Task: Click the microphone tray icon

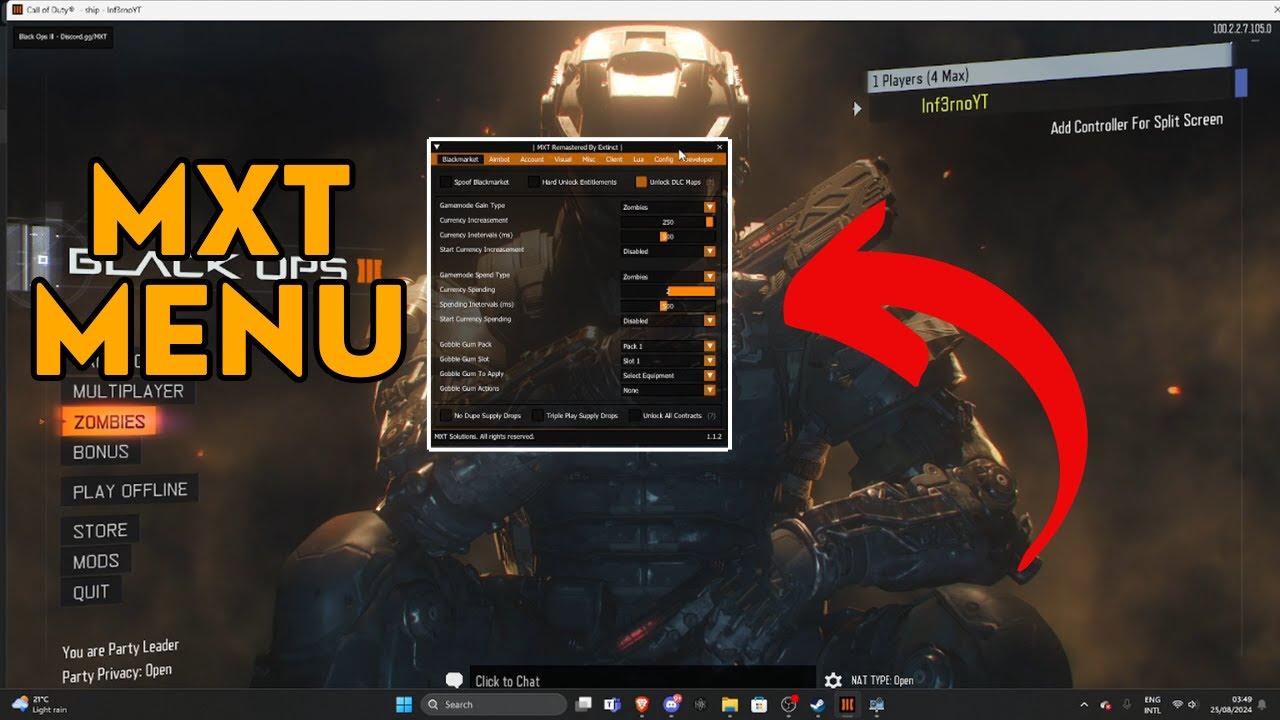Action: [x=1127, y=705]
